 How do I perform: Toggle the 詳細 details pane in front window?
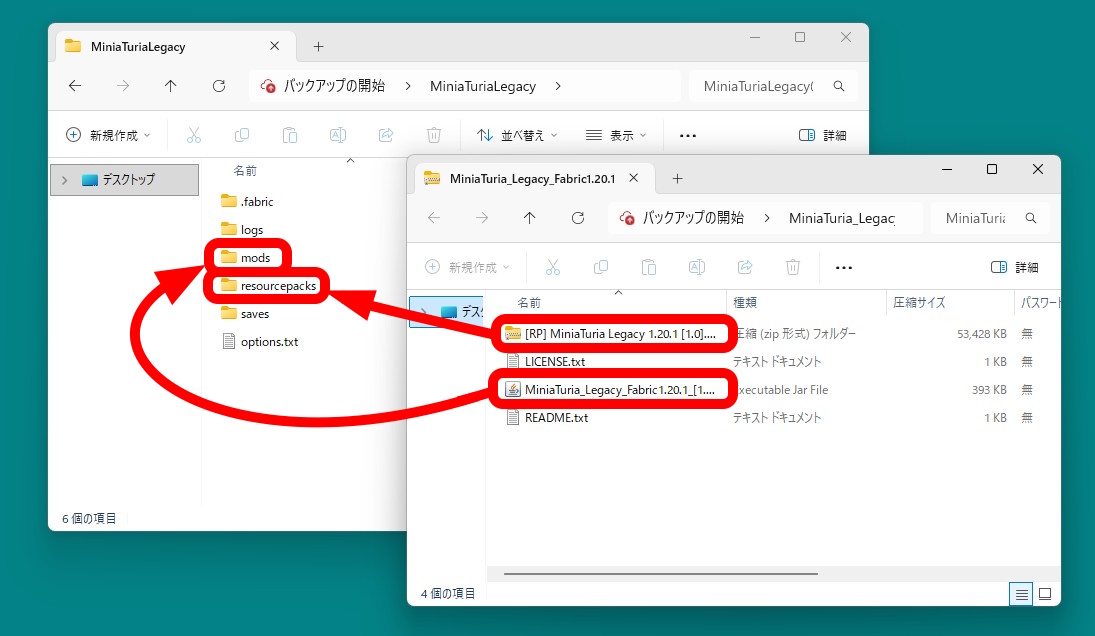pos(1014,267)
